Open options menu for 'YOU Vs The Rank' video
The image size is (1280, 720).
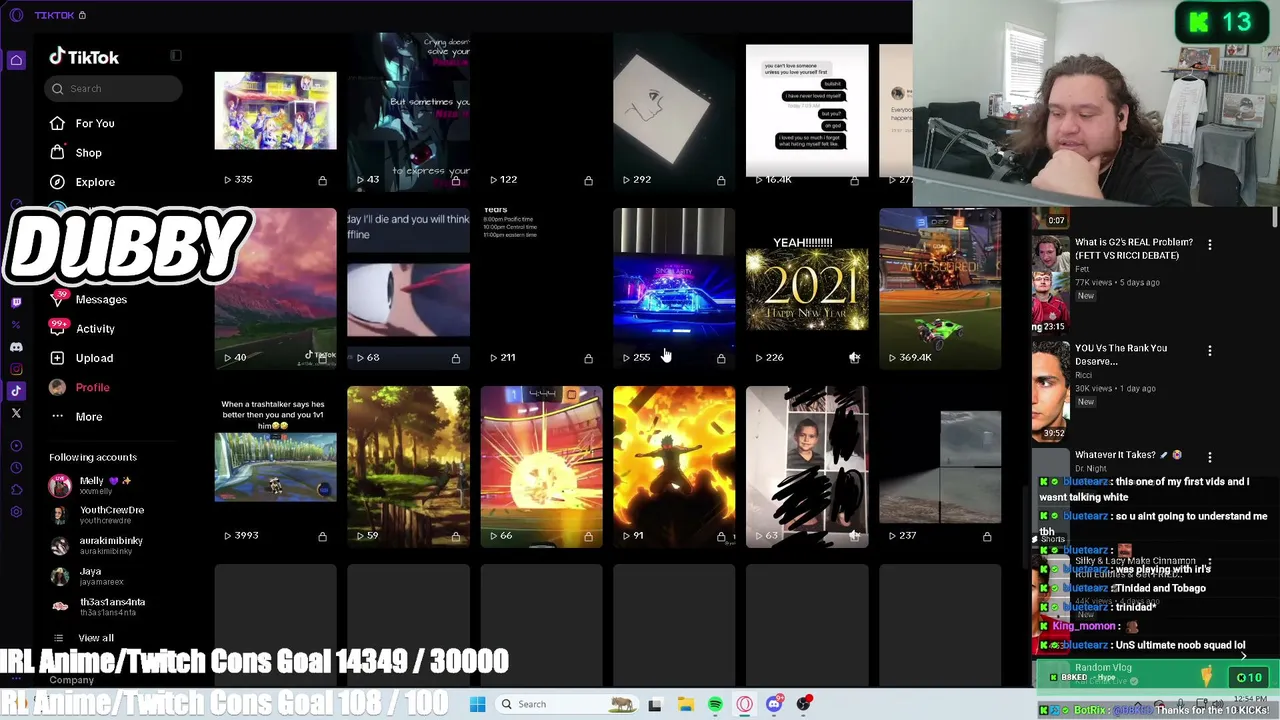tap(1210, 351)
